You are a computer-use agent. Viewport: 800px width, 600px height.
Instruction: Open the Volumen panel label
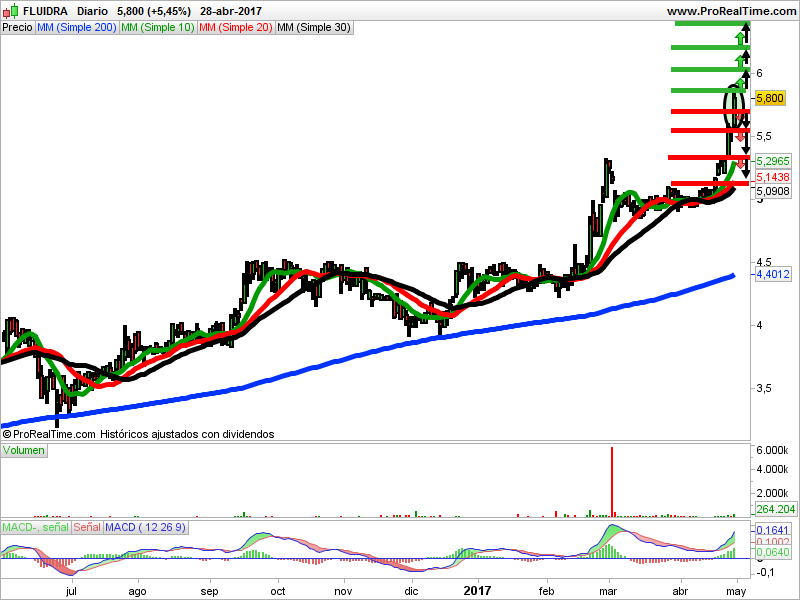coord(24,451)
